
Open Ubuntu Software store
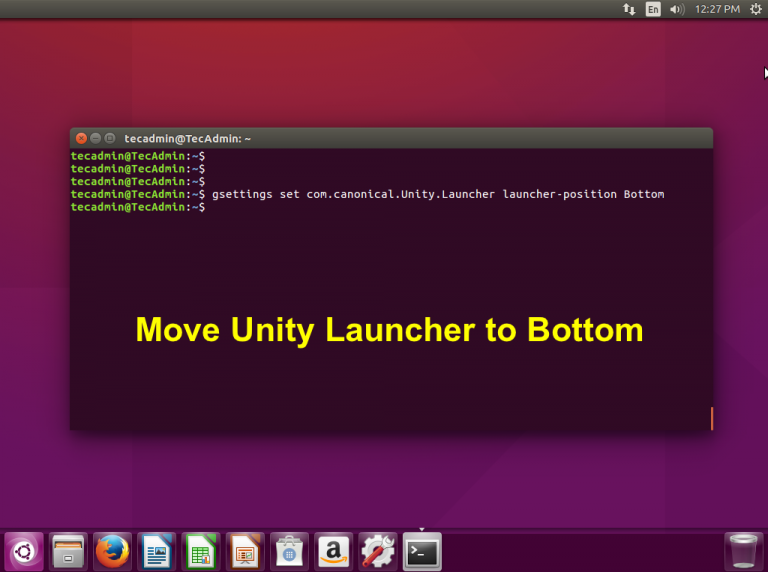point(290,551)
